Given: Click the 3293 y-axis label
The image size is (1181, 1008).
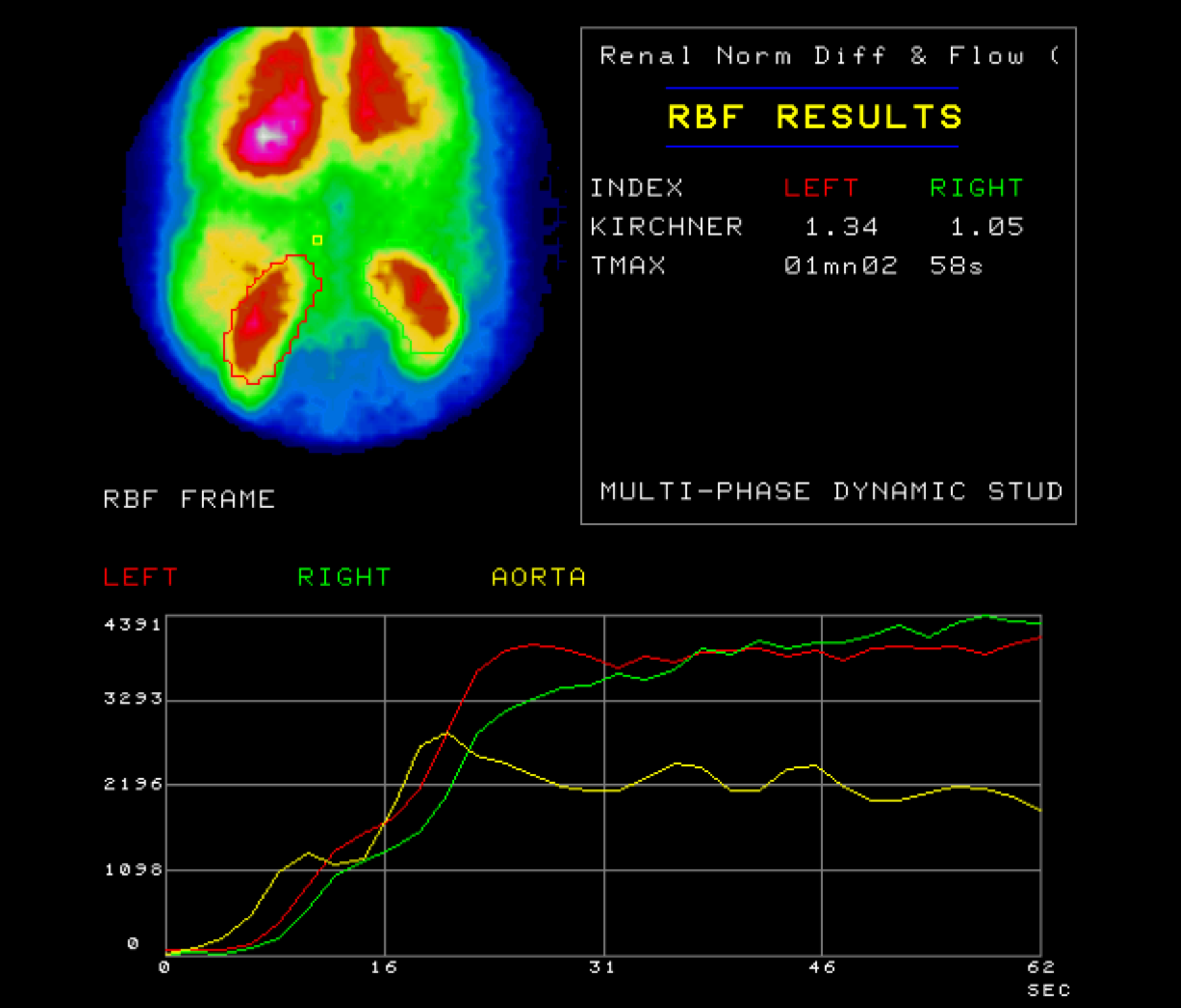Looking at the screenshot, I should (x=133, y=698).
